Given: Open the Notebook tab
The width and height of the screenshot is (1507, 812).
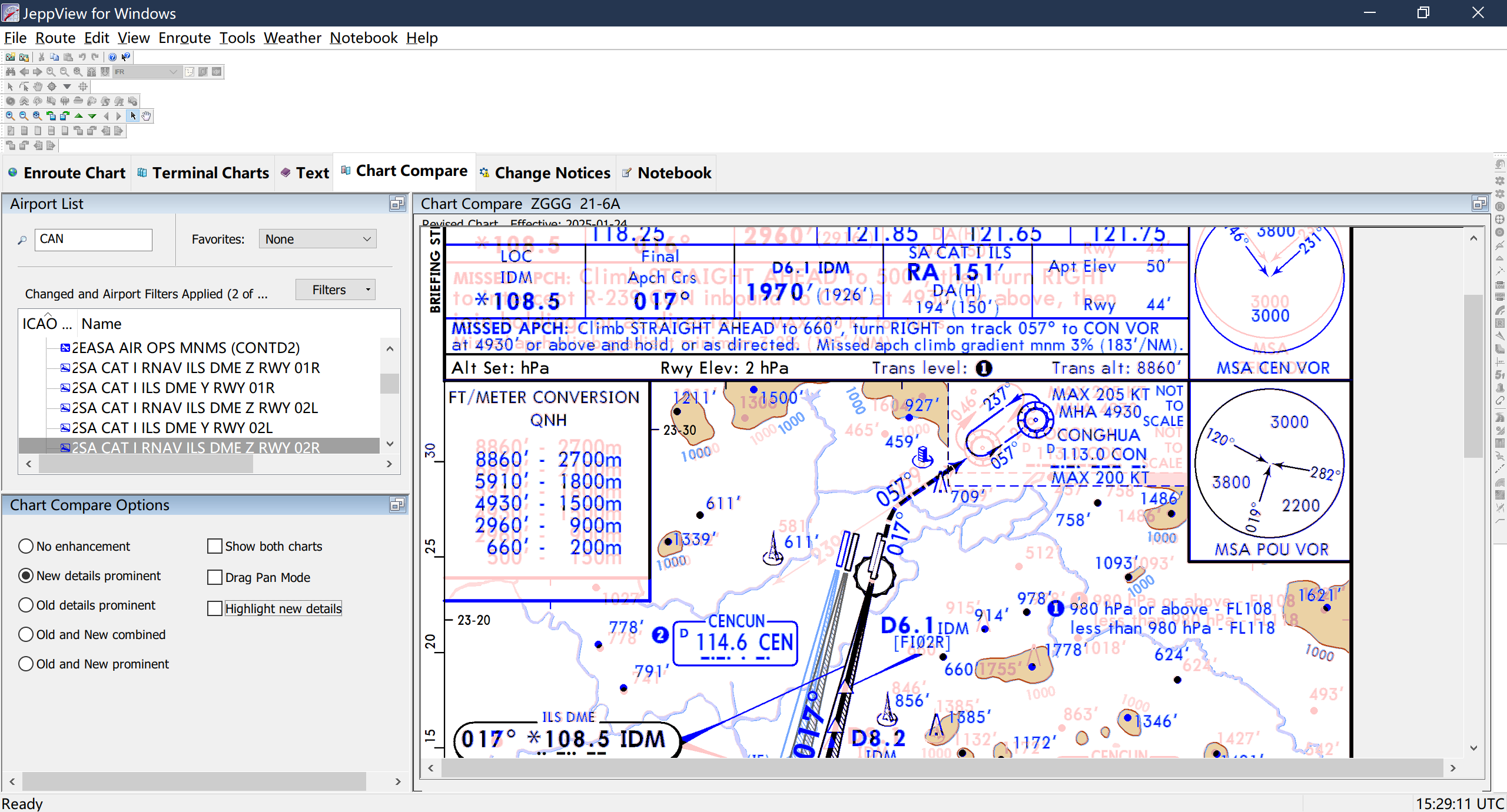Looking at the screenshot, I should tap(666, 173).
